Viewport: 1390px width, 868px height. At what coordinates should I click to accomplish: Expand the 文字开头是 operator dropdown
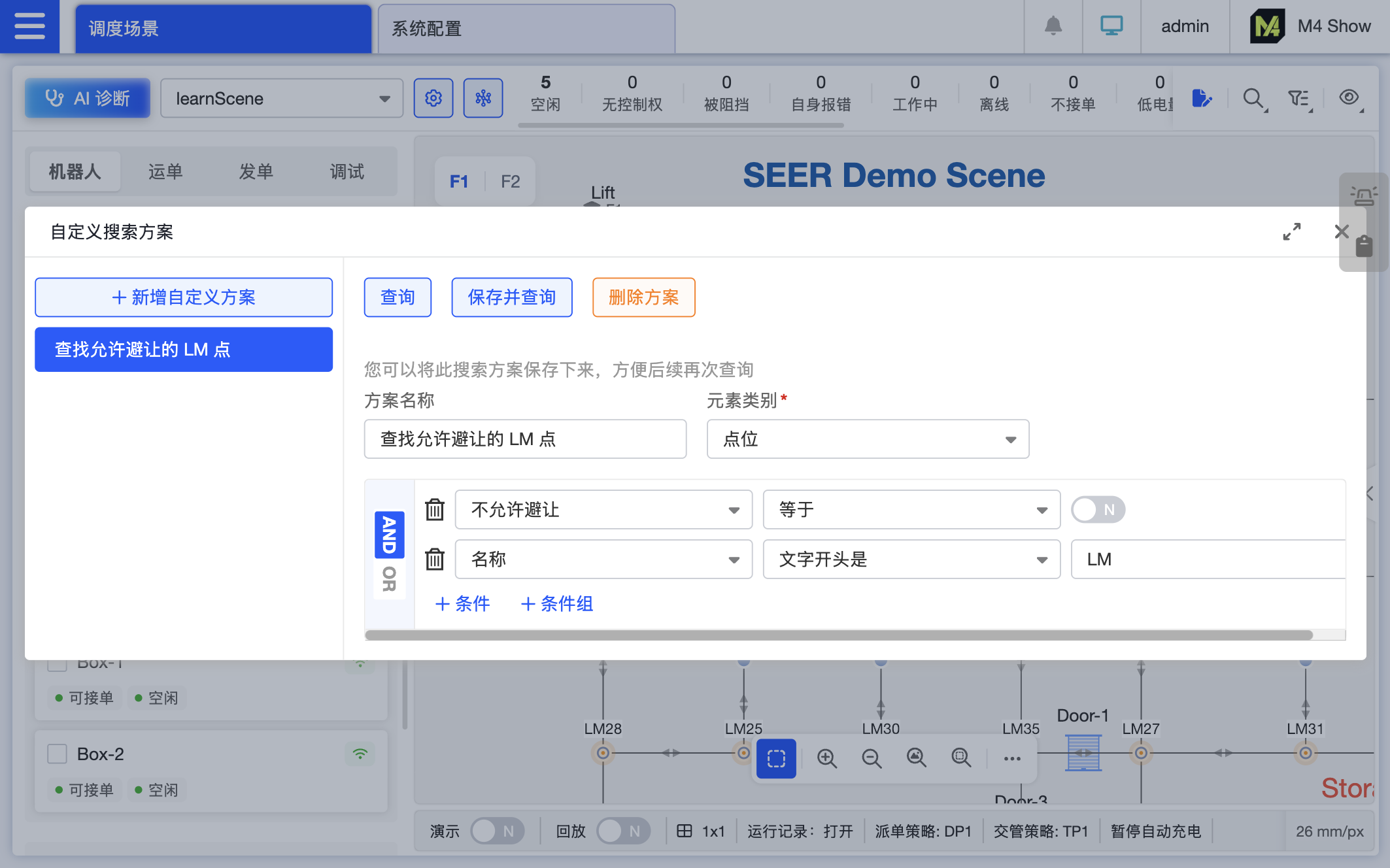tap(911, 559)
